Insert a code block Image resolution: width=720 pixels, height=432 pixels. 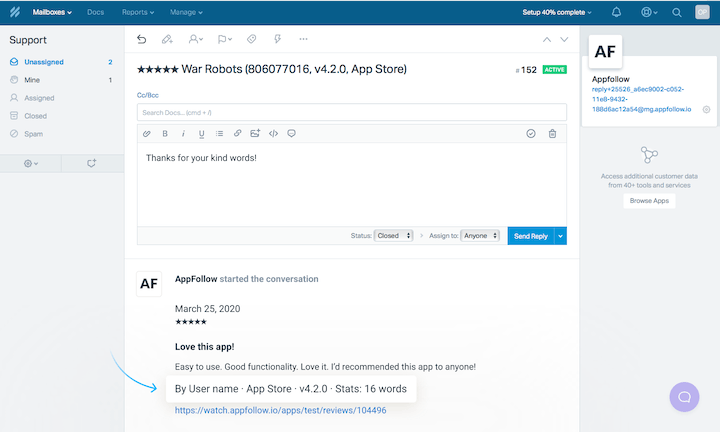273,134
